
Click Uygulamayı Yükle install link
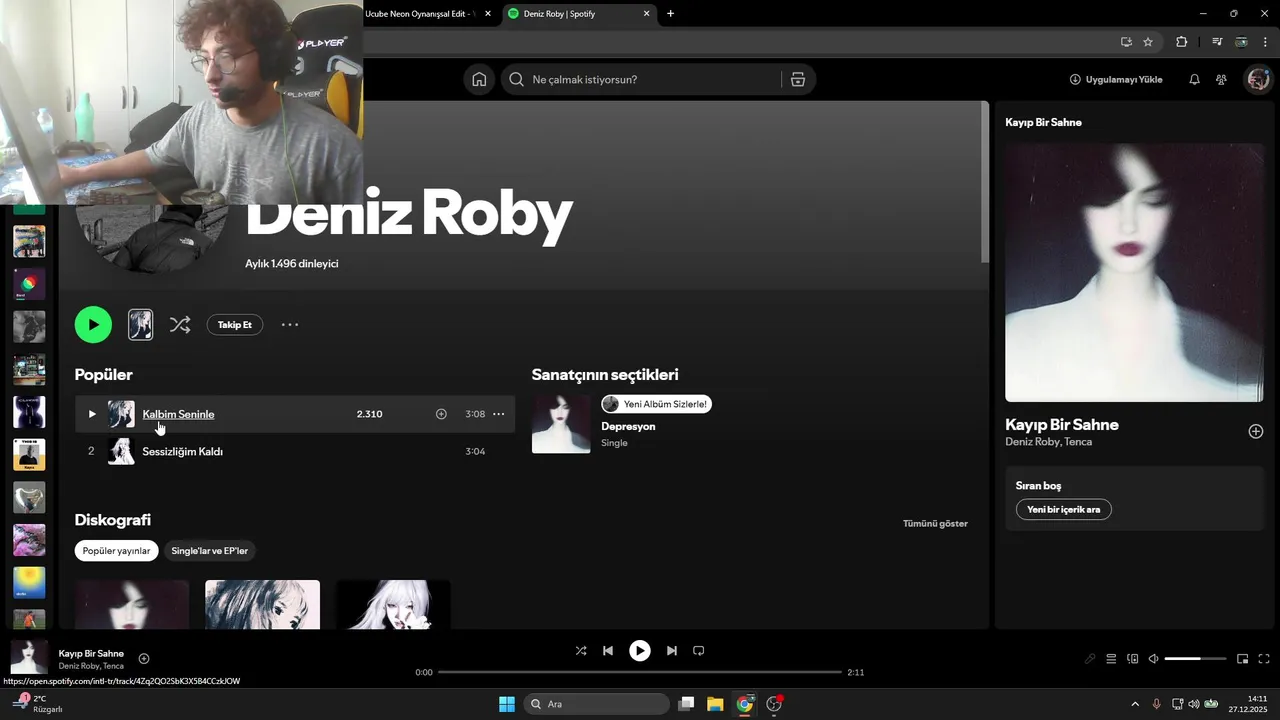[1116, 80]
